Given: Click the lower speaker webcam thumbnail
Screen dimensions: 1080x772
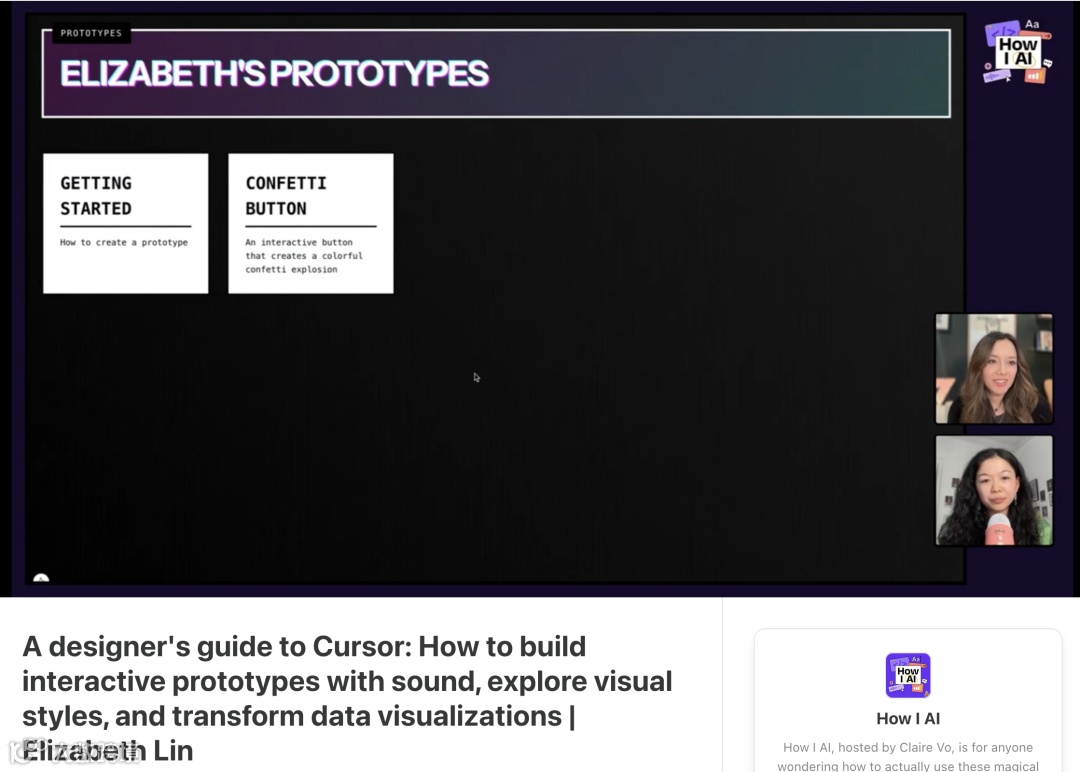Looking at the screenshot, I should tap(994, 490).
